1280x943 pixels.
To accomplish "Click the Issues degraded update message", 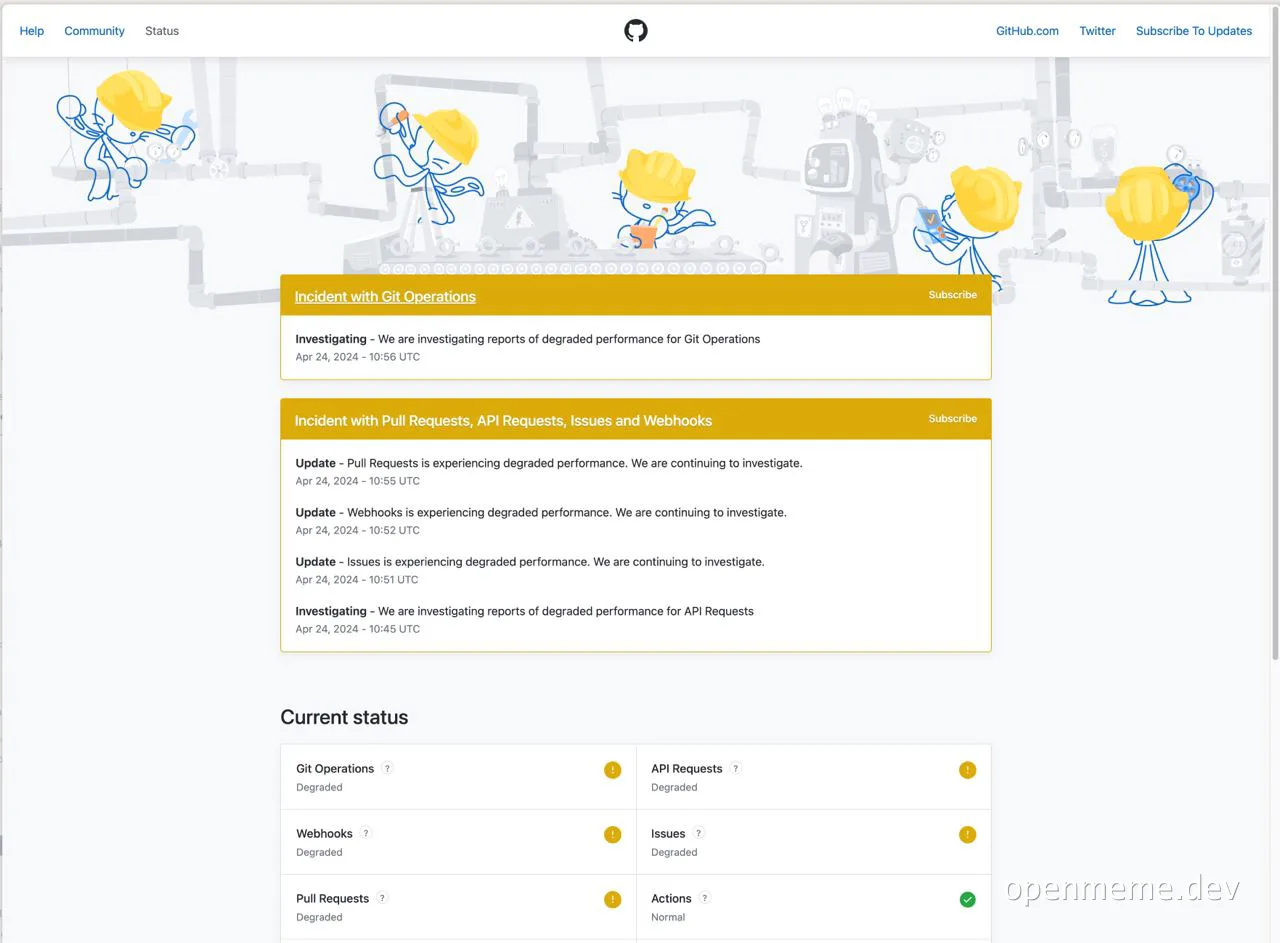I will pos(530,562).
